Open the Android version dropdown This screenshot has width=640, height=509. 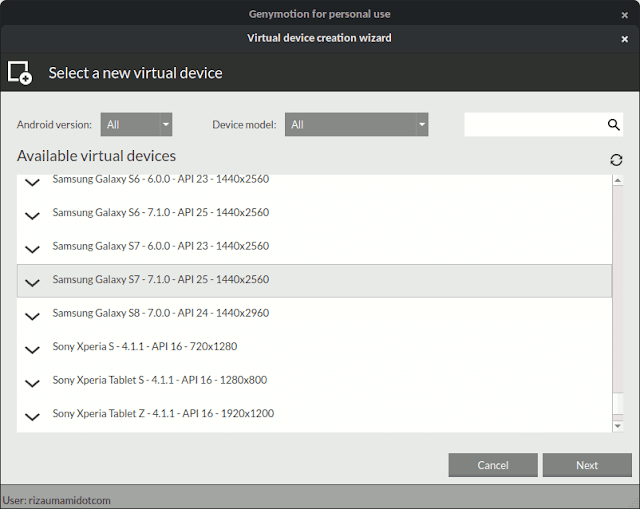point(136,124)
